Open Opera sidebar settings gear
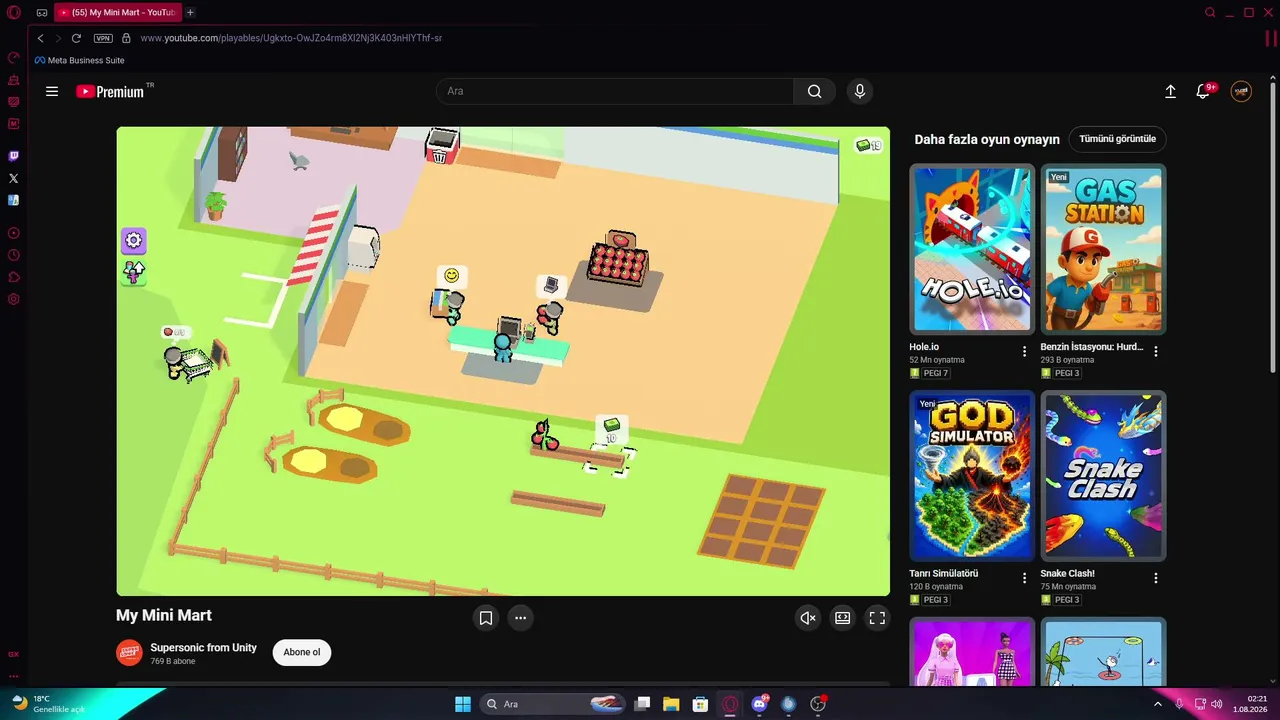 pyautogui.click(x=13, y=299)
